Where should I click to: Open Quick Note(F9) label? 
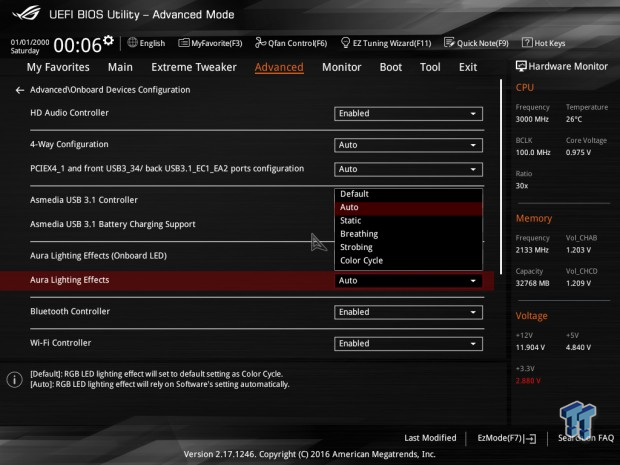click(x=483, y=43)
